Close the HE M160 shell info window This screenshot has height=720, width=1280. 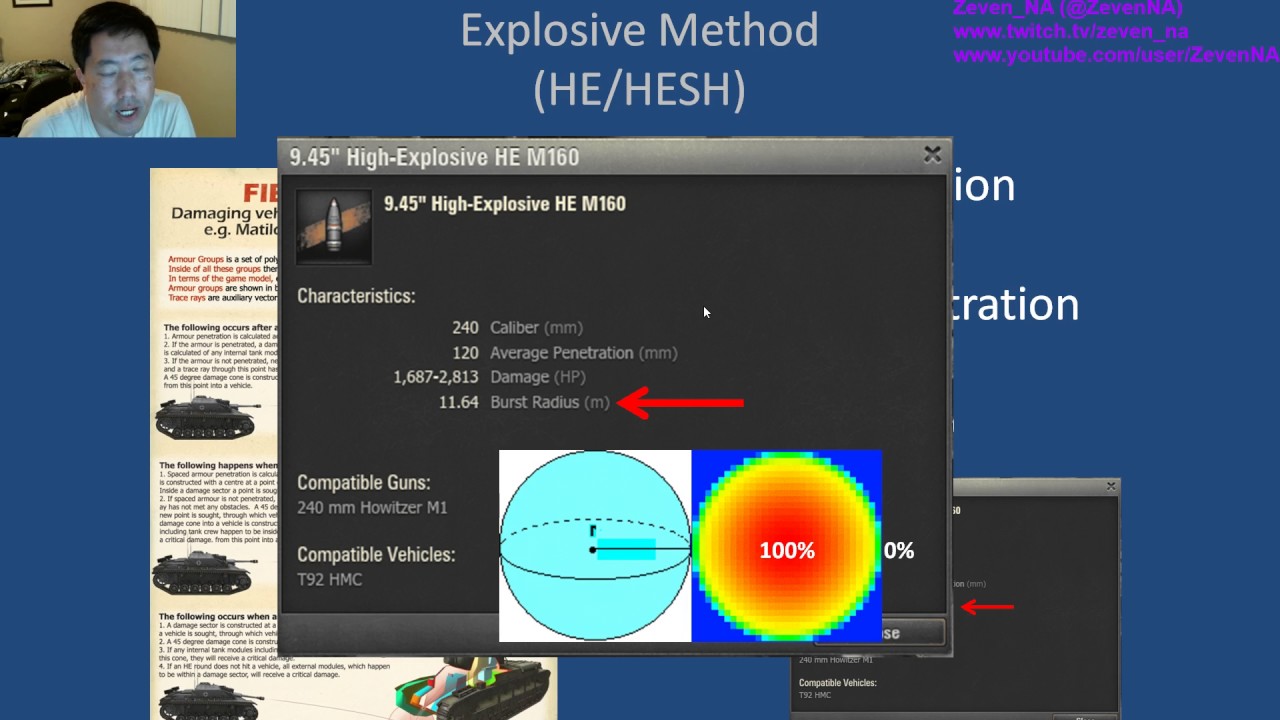932,155
